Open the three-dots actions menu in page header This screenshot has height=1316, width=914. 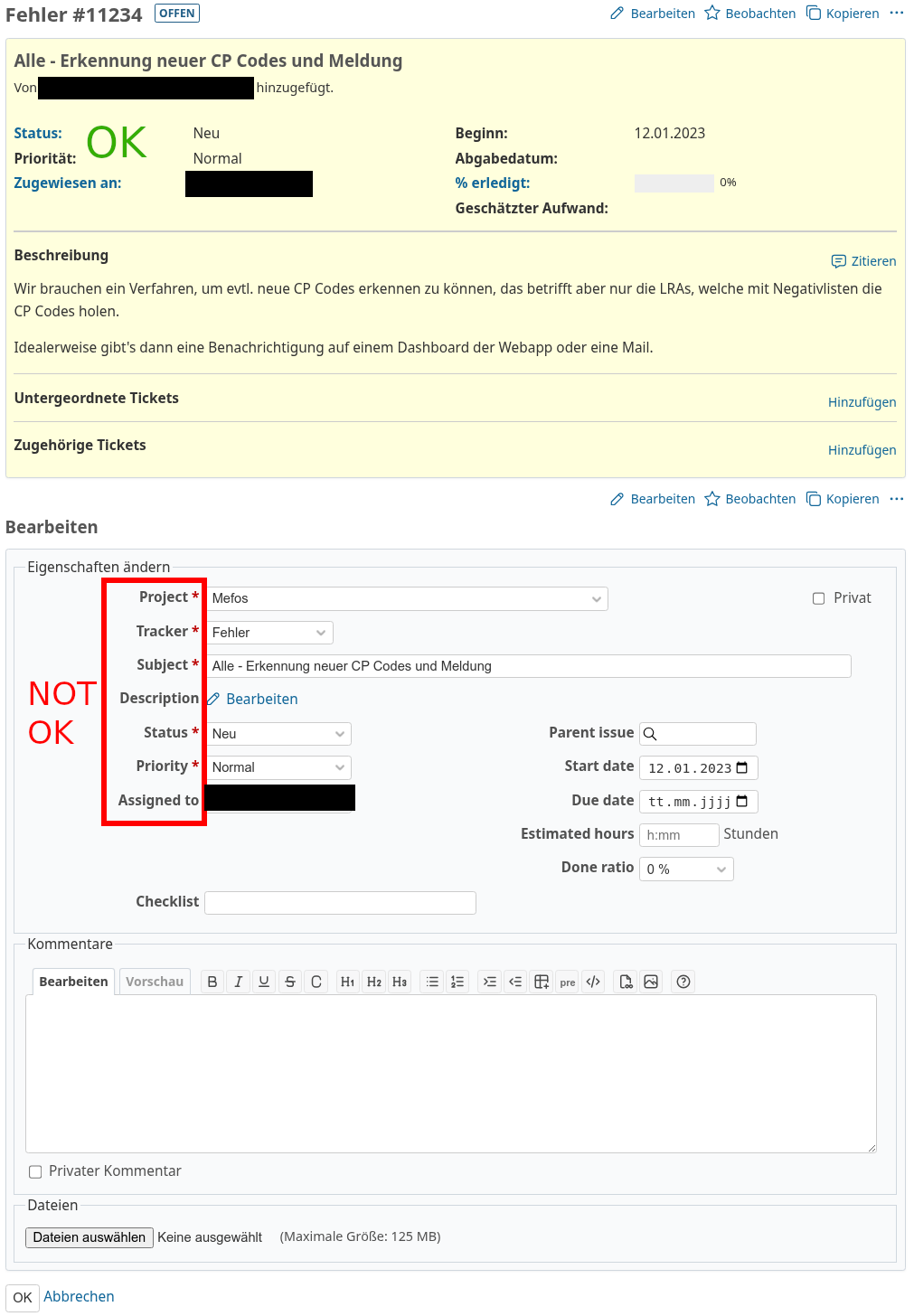point(897,13)
